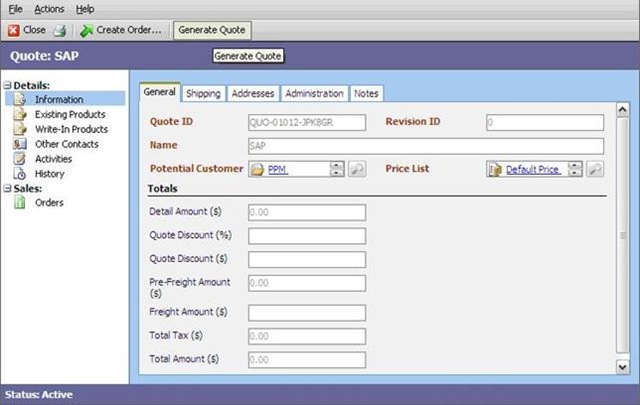
Task: Open the Actions menu
Action: 49,9
